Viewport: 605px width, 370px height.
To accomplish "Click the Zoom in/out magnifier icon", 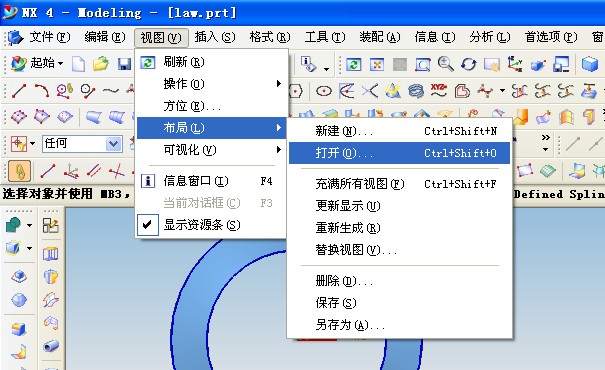I will [446, 64].
